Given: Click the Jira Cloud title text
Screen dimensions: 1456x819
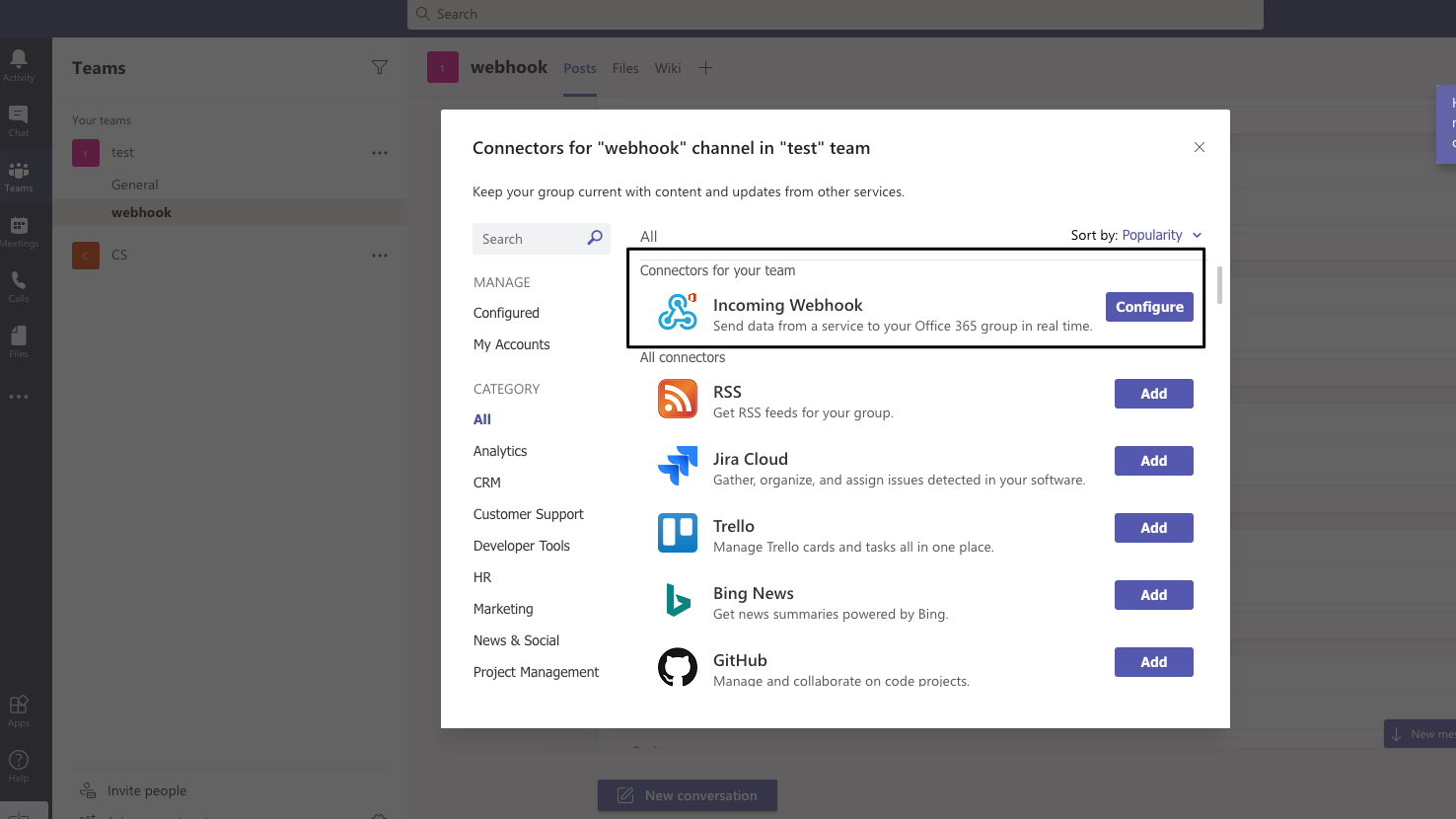Looking at the screenshot, I should tap(751, 459).
